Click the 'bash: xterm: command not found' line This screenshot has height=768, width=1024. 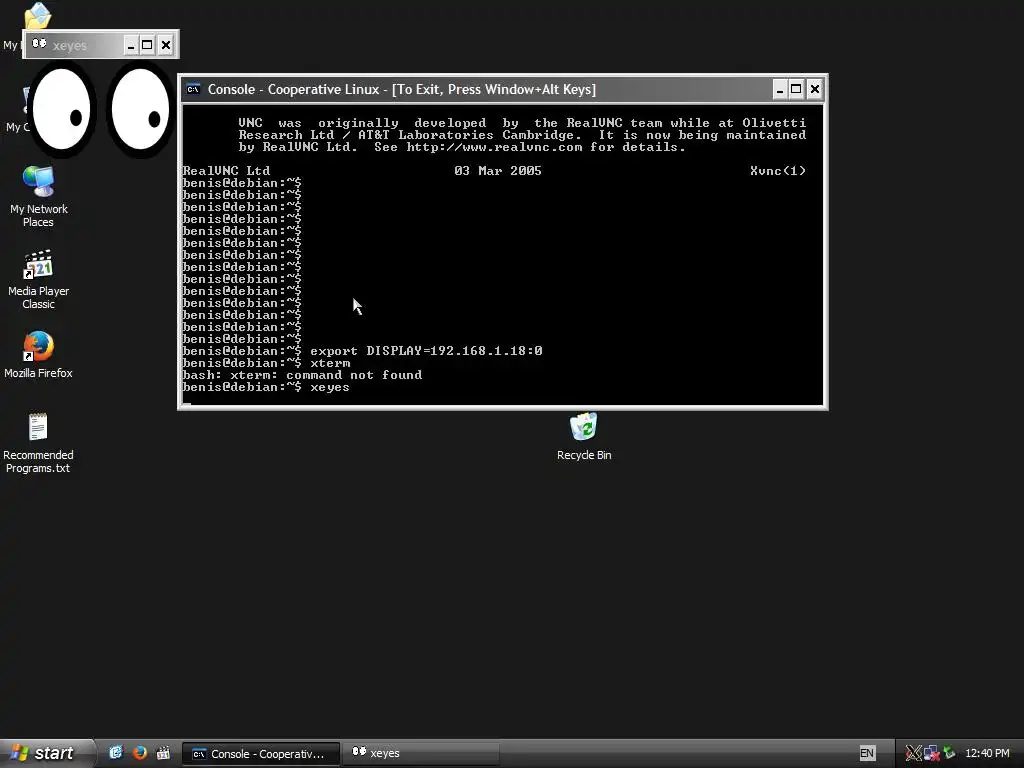tap(302, 375)
